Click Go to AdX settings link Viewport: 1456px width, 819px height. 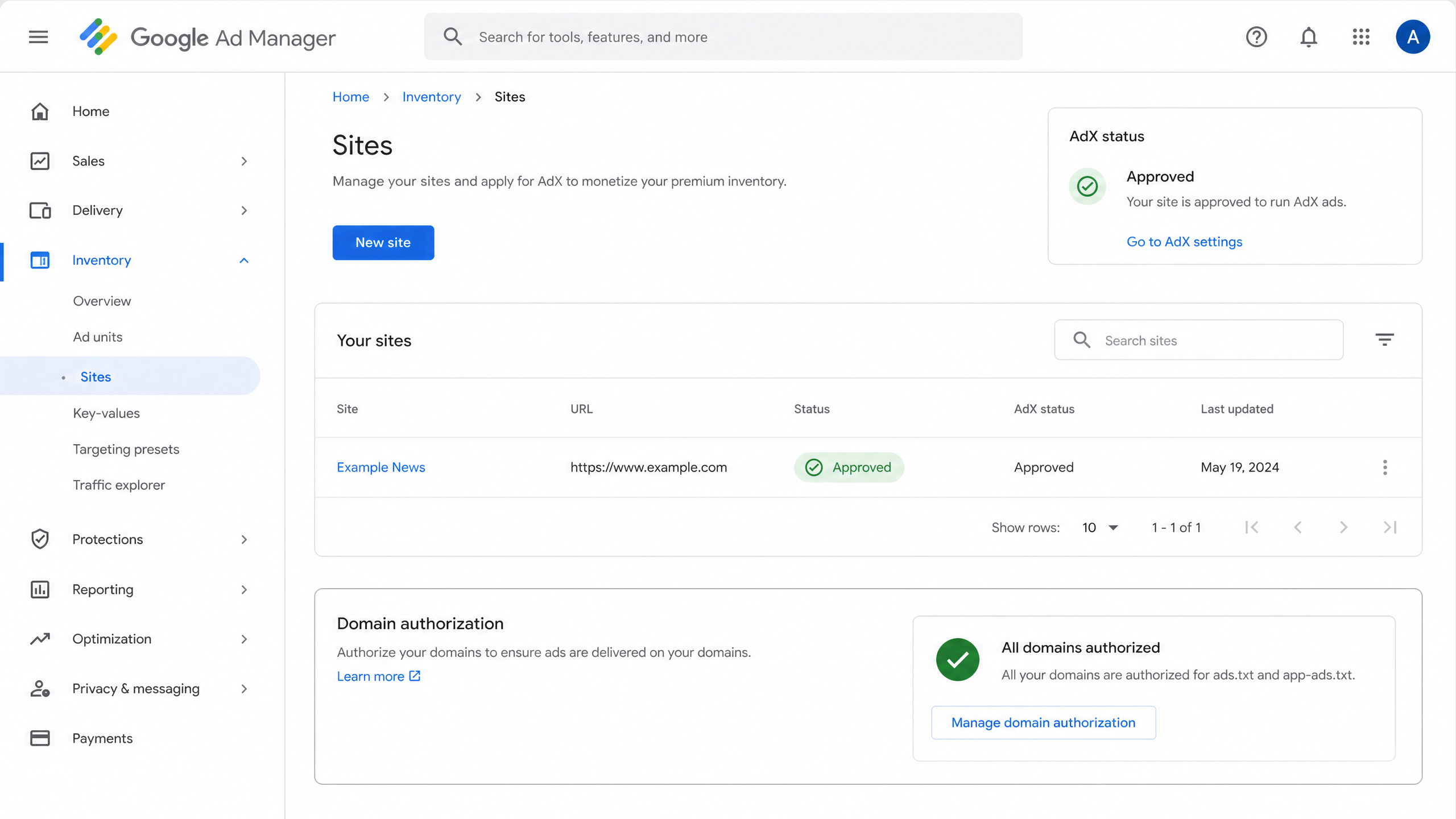1184,242
